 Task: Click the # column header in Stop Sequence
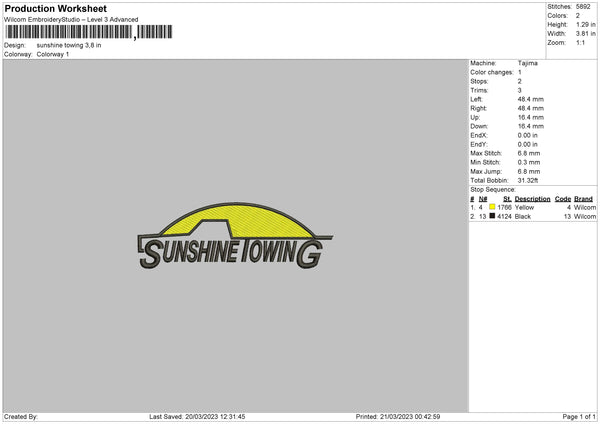pyautogui.click(x=472, y=199)
